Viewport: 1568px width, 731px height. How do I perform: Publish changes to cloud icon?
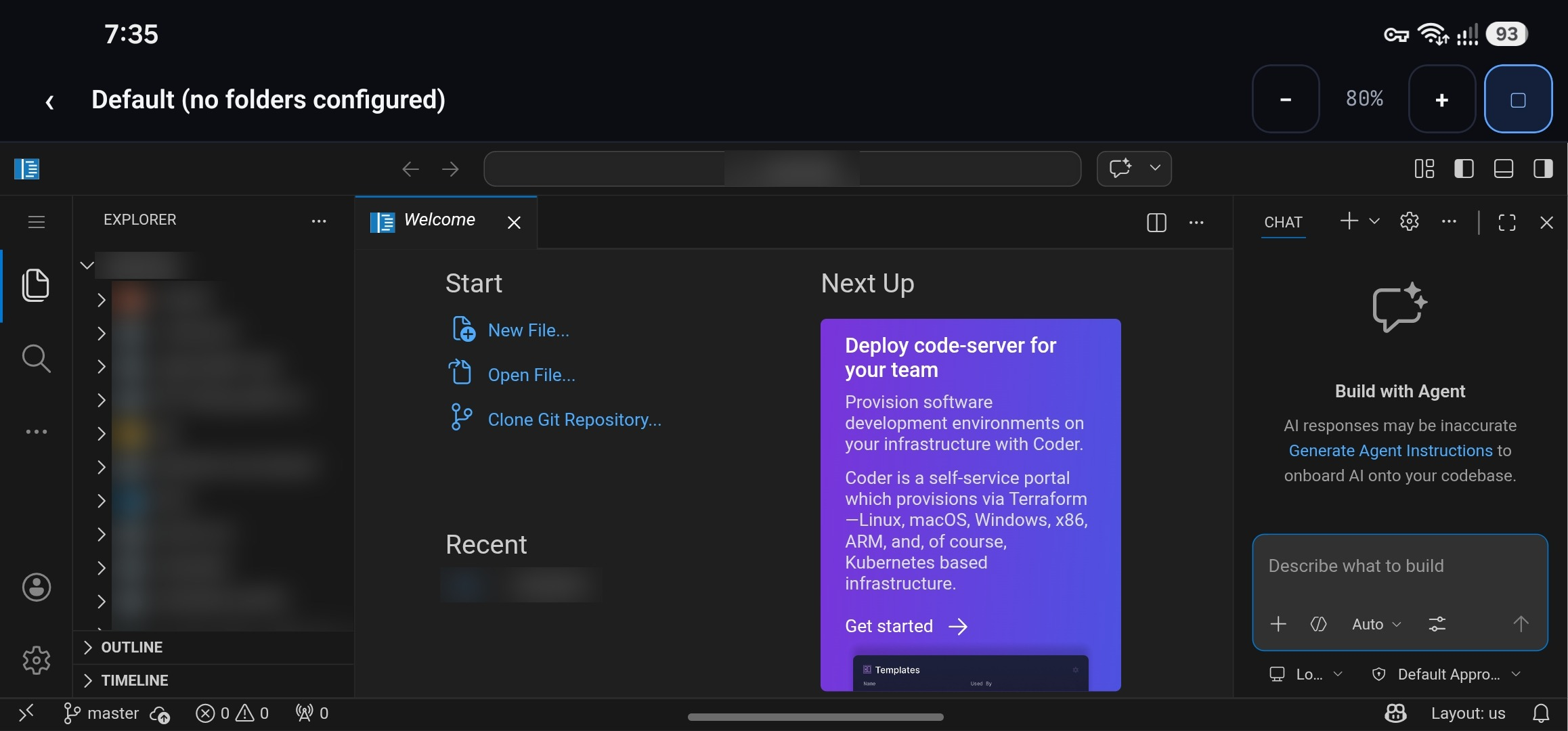pos(160,714)
